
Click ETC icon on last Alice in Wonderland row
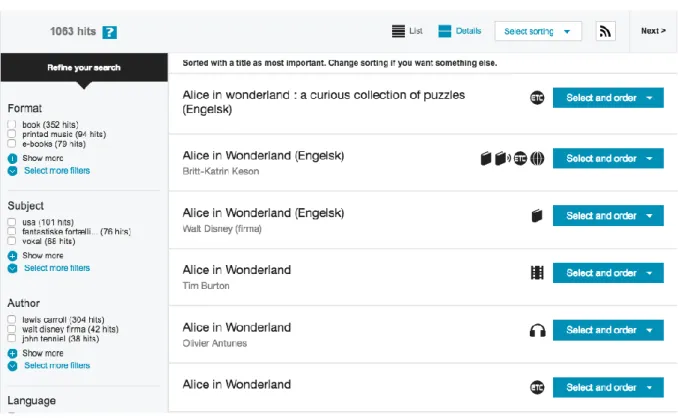tap(537, 388)
